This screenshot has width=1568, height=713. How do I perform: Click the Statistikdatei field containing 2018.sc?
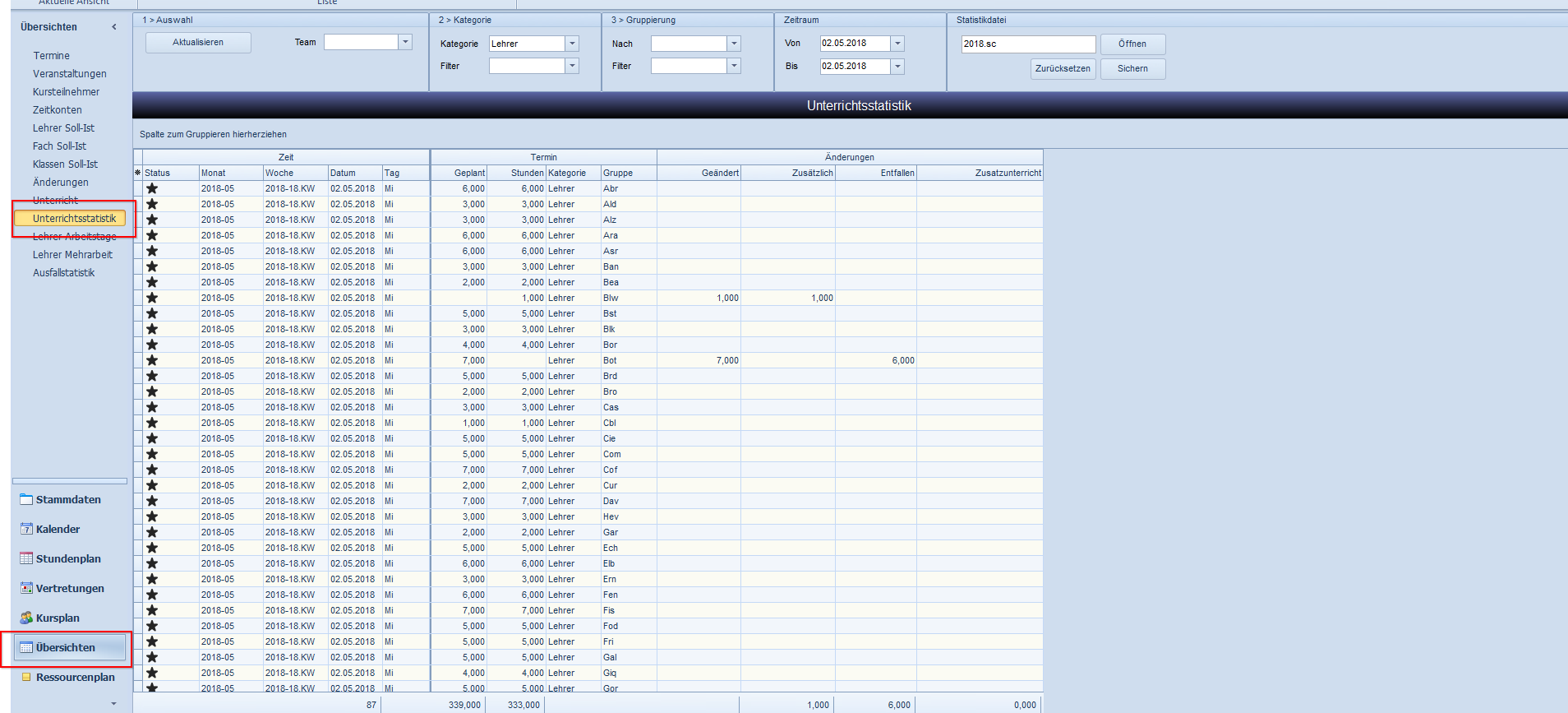coord(1027,44)
